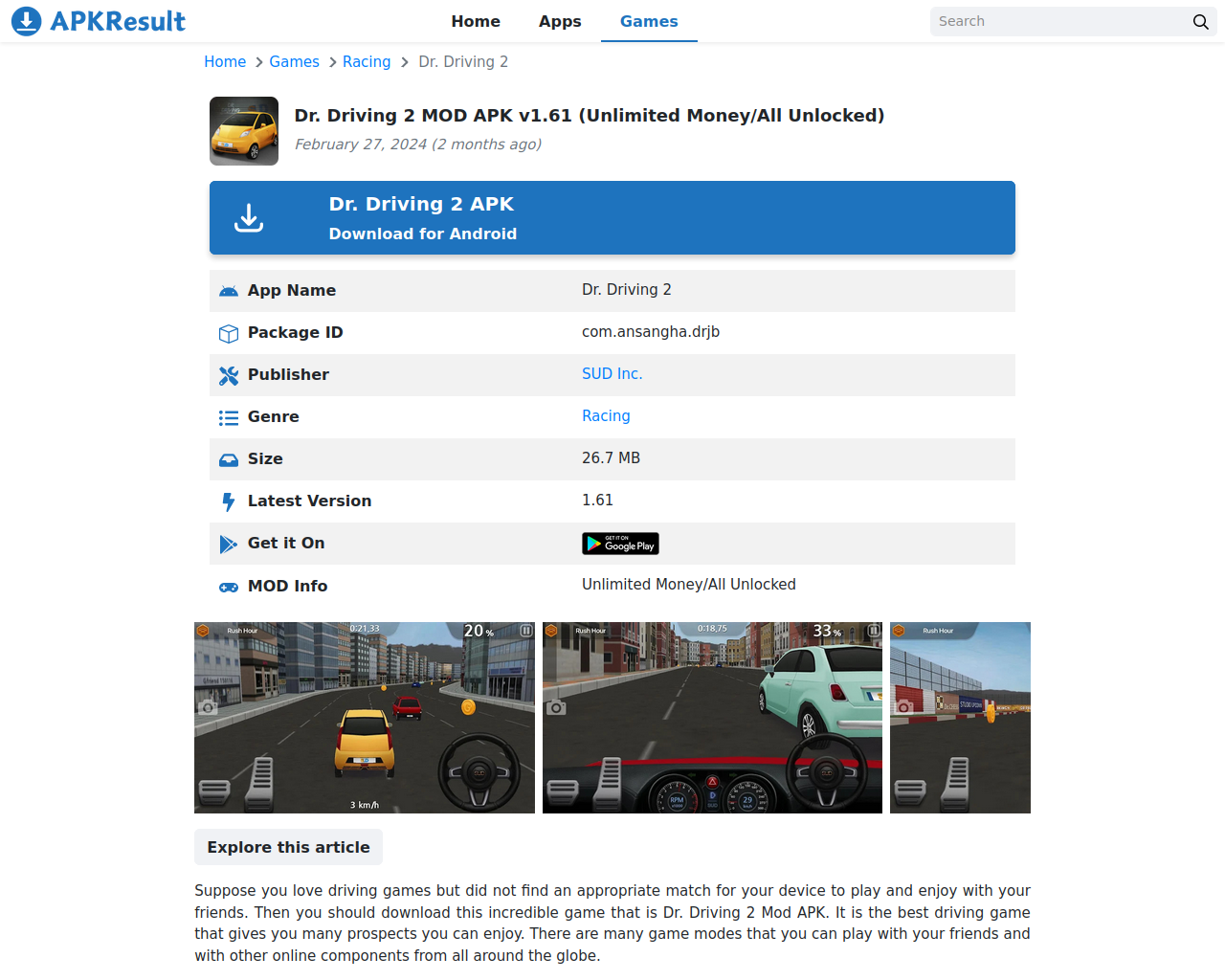Click the APKResult site name
Image resolution: width=1225 pixels, height=980 pixels.
click(118, 21)
